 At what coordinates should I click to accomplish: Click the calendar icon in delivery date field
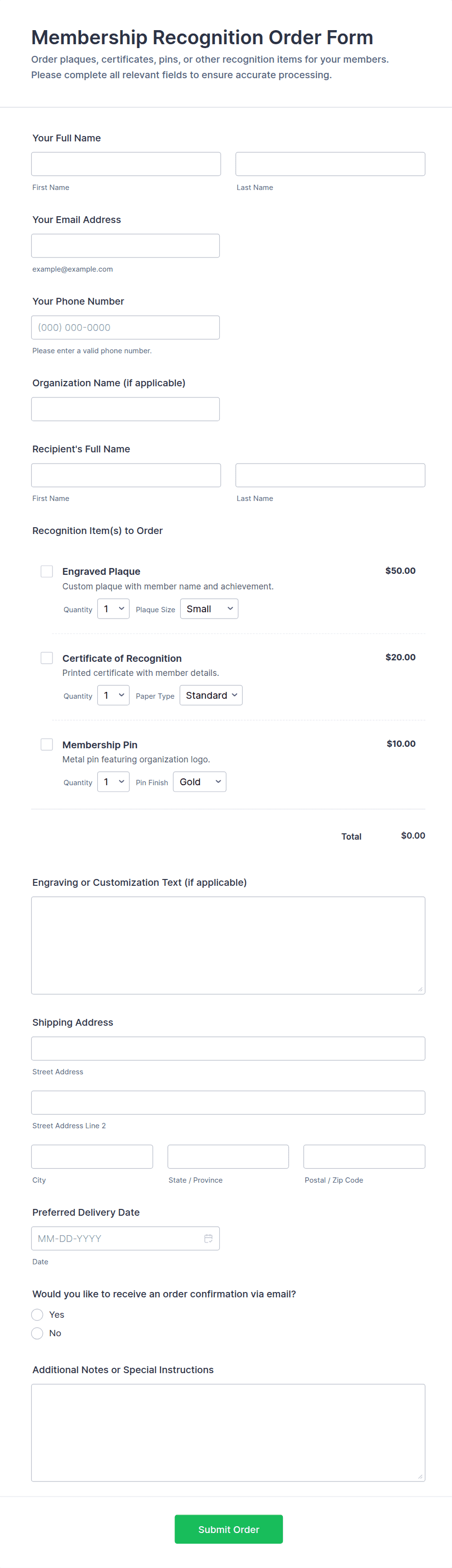coord(208,1238)
